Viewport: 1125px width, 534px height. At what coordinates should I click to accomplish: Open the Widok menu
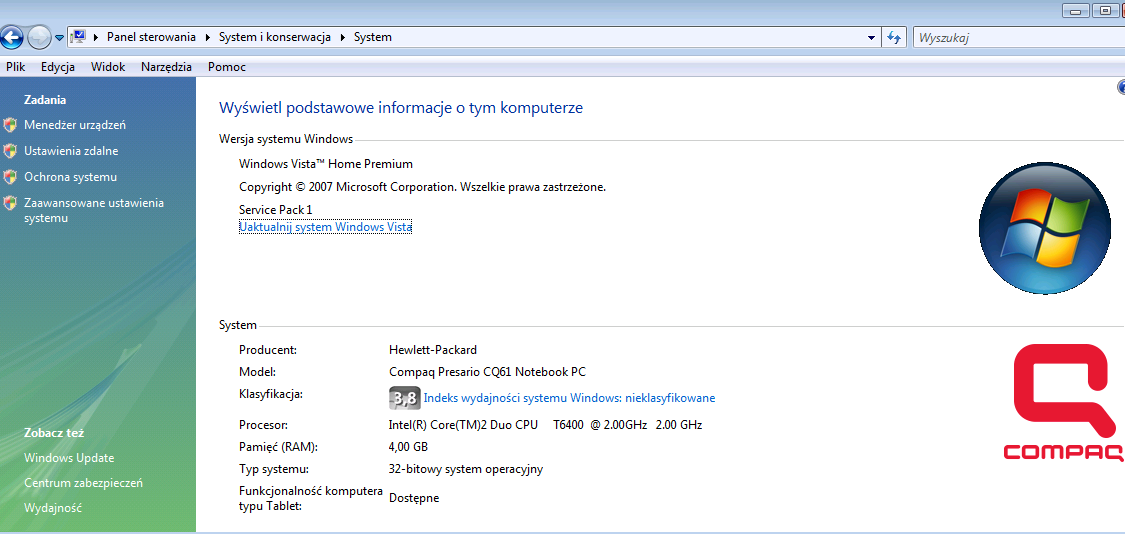(x=108, y=67)
